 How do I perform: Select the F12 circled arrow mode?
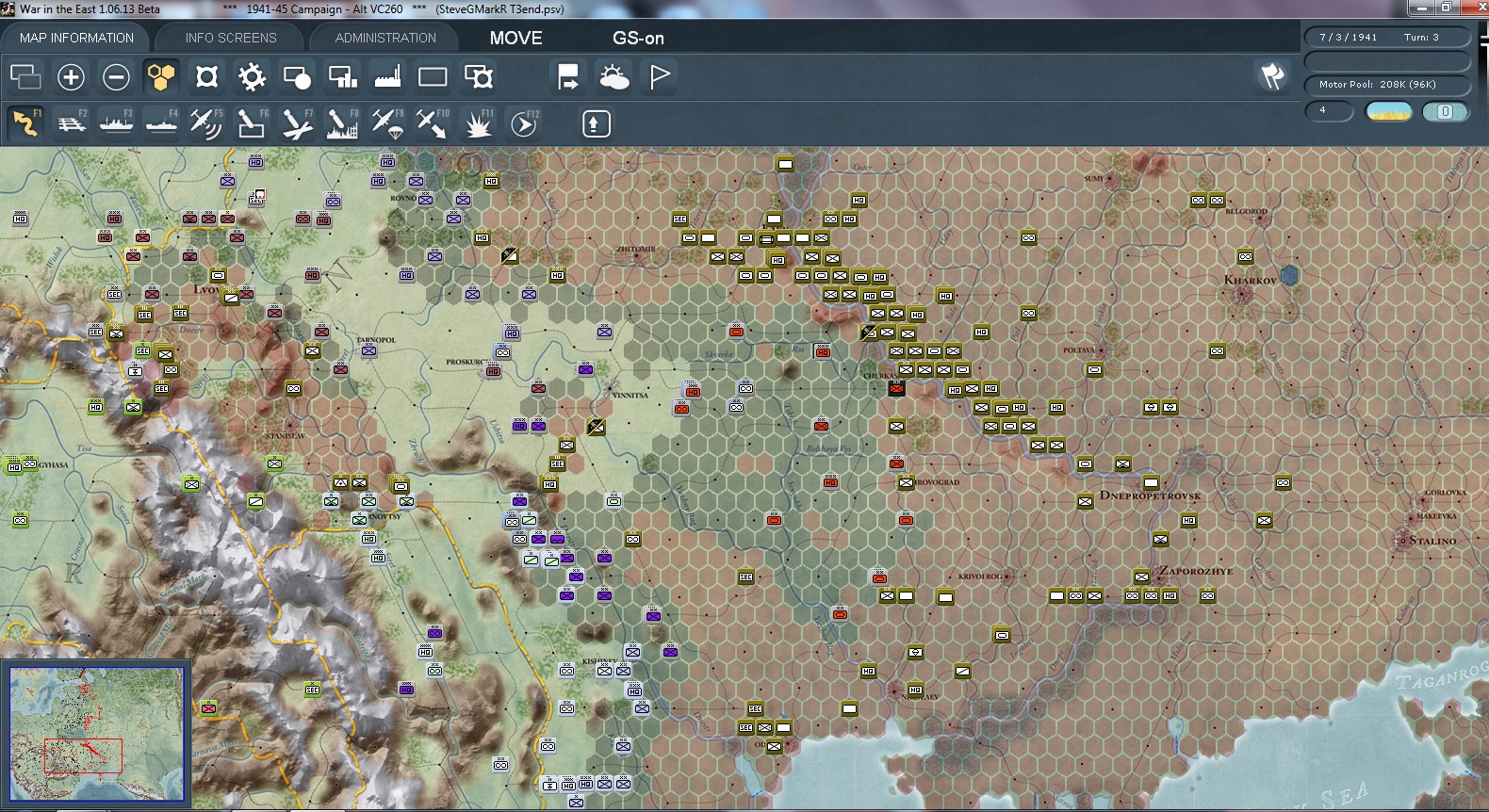(x=524, y=123)
